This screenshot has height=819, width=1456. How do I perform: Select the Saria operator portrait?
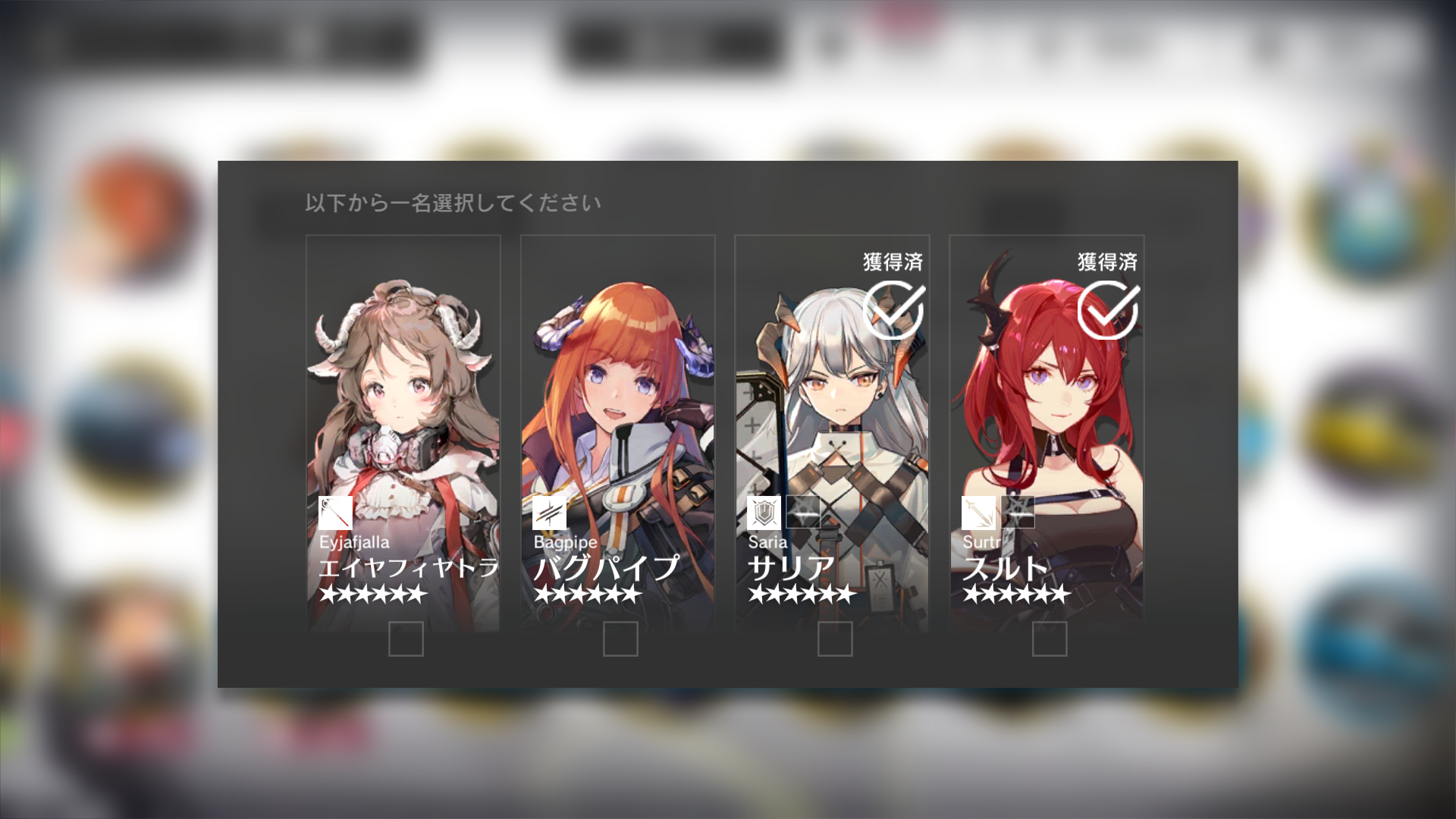click(832, 433)
